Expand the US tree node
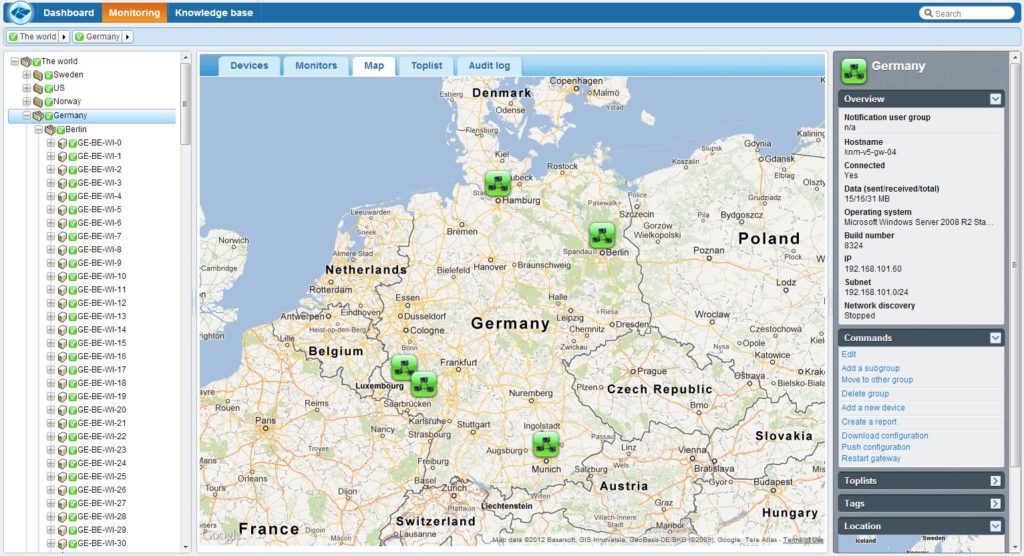Image resolution: width=1024 pixels, height=556 pixels. [x=27, y=88]
